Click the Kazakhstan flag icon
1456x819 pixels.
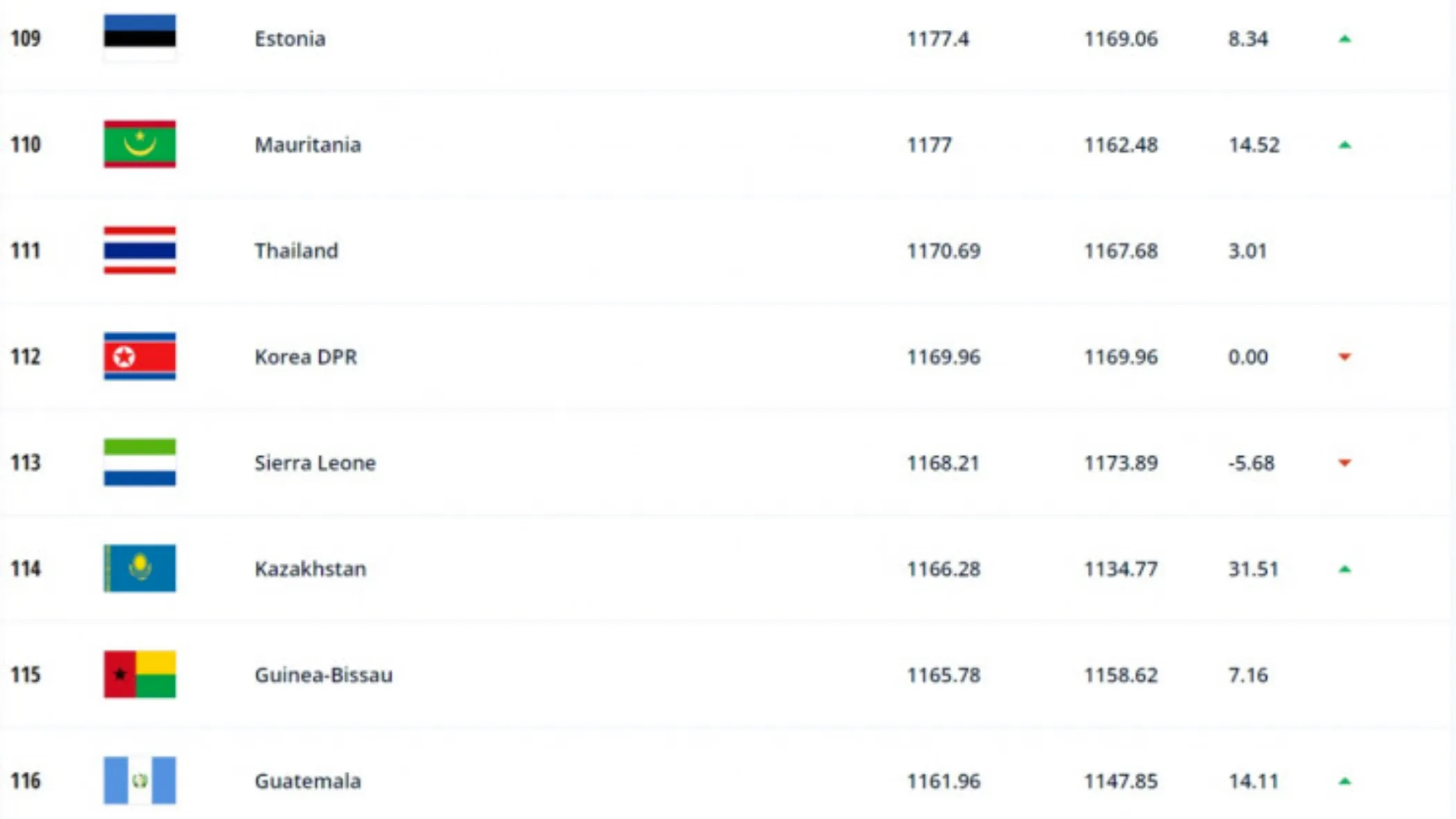(139, 569)
